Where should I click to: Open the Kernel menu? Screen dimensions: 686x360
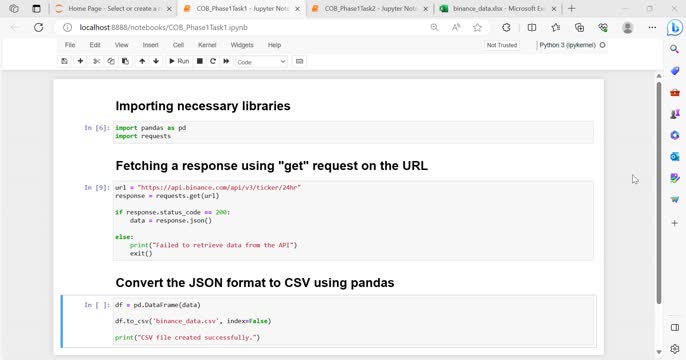pos(207,45)
